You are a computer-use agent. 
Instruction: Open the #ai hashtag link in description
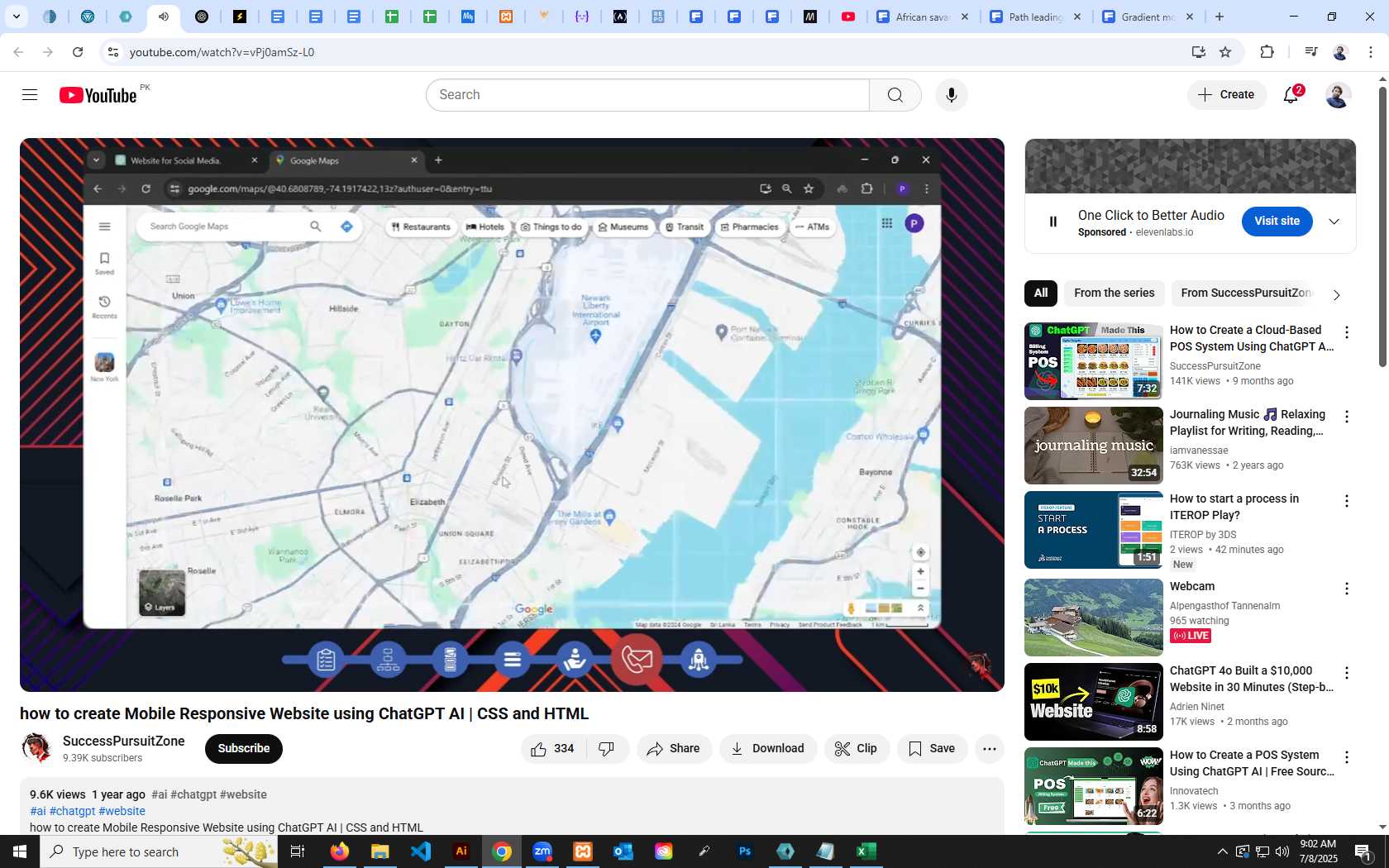pyautogui.click(x=38, y=812)
